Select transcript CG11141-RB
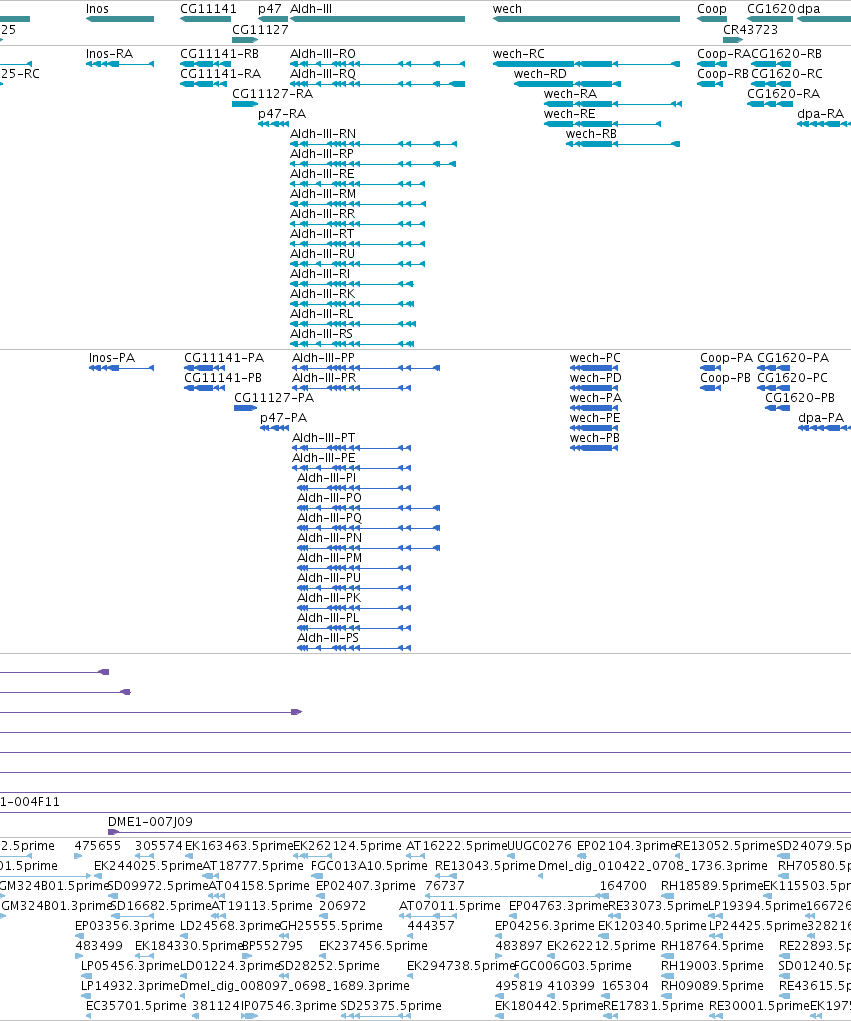 click(x=206, y=64)
